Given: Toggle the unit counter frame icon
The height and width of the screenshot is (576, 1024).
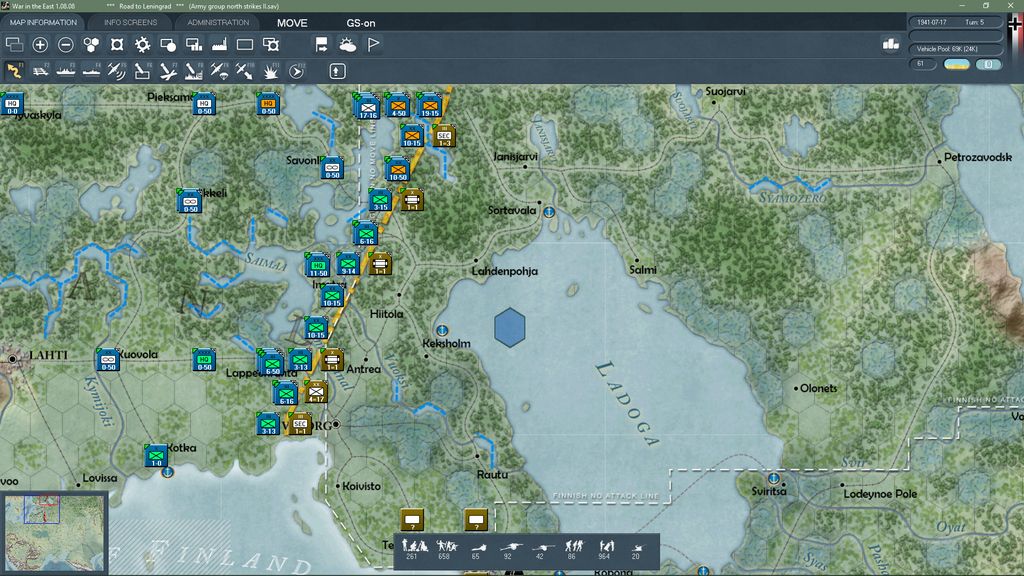Looking at the screenshot, I should click(117, 44).
